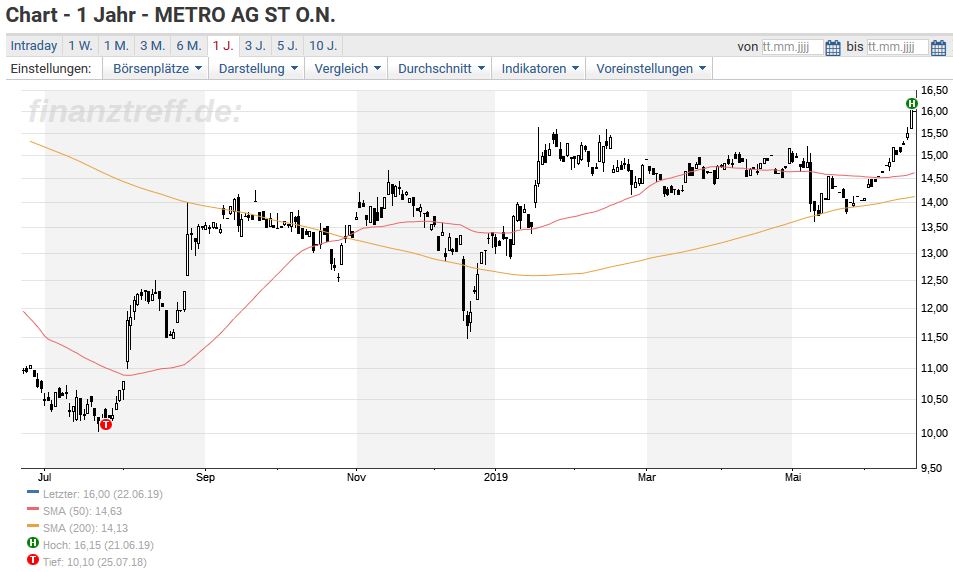This screenshot has height=572, width=953.
Task: Select the 1 J. time range tab
Action: pos(223,46)
